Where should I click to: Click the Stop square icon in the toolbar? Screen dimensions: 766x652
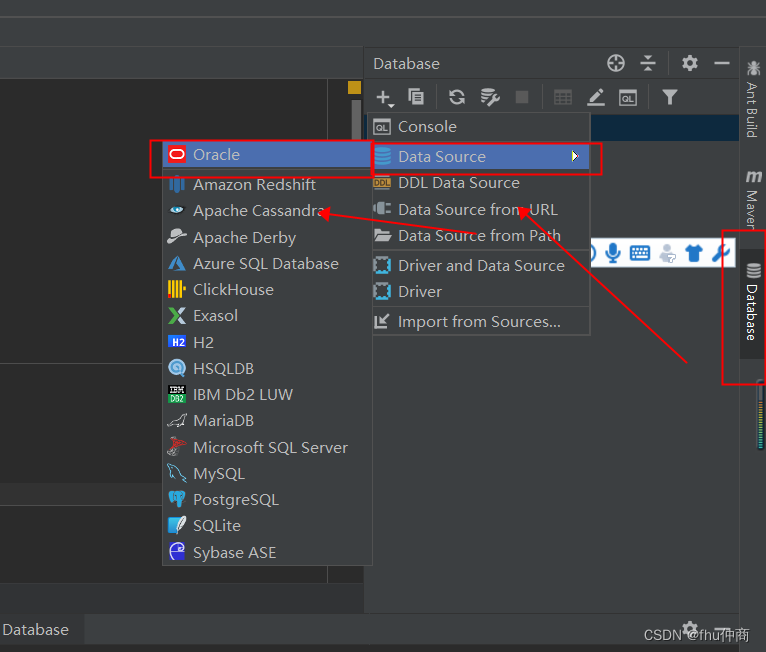[x=522, y=97]
